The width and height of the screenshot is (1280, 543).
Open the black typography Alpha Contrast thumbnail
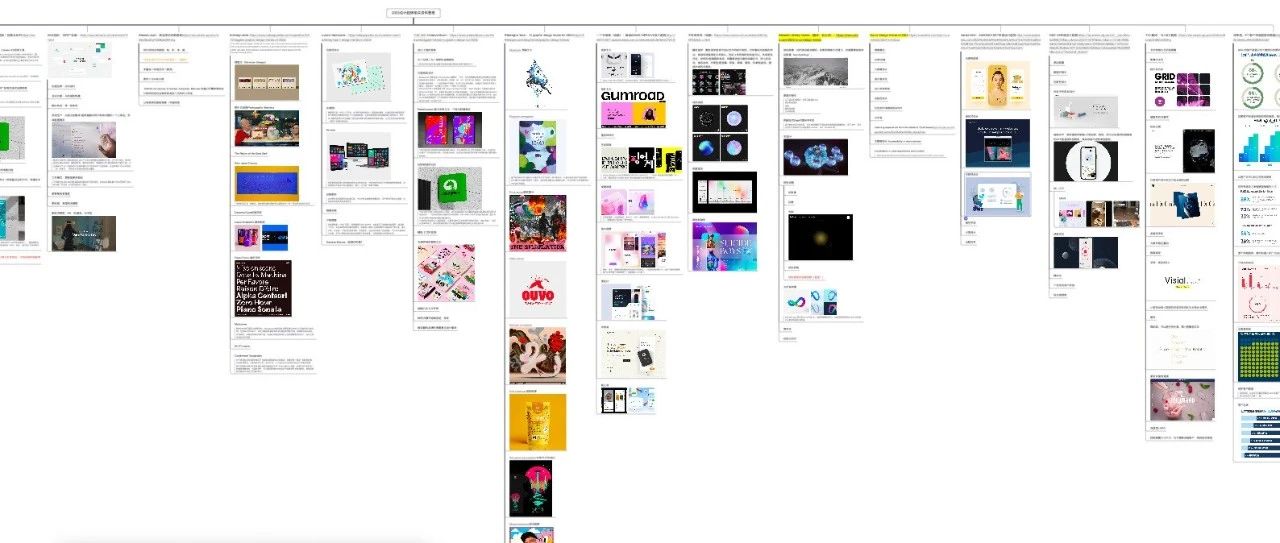coord(263,287)
